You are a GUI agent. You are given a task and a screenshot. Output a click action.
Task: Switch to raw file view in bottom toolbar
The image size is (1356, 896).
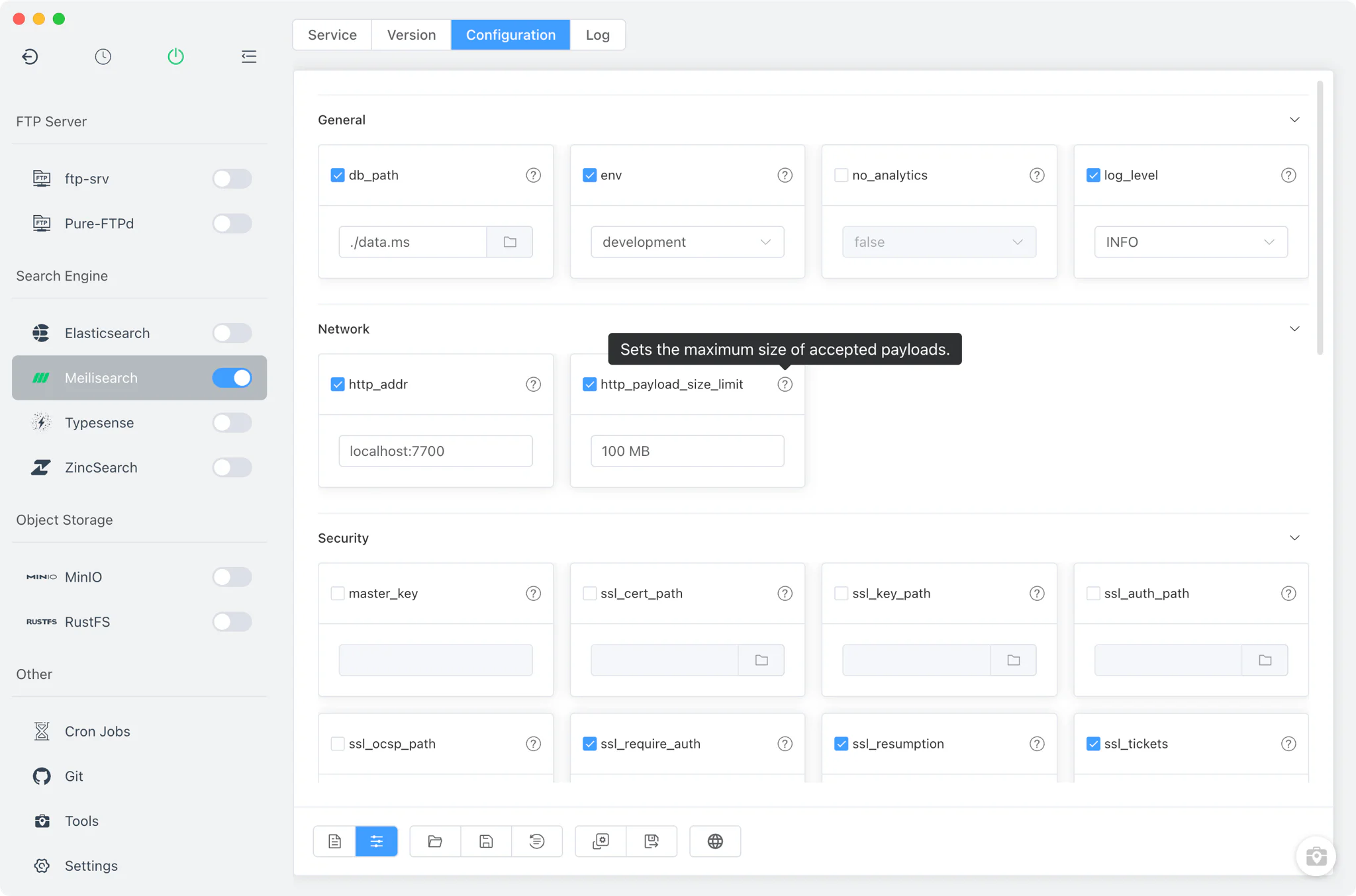pos(334,841)
